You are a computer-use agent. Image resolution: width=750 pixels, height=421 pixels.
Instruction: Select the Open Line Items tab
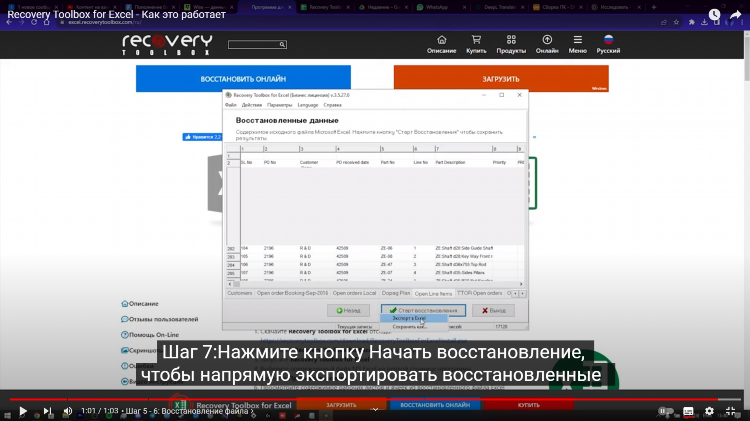click(433, 293)
